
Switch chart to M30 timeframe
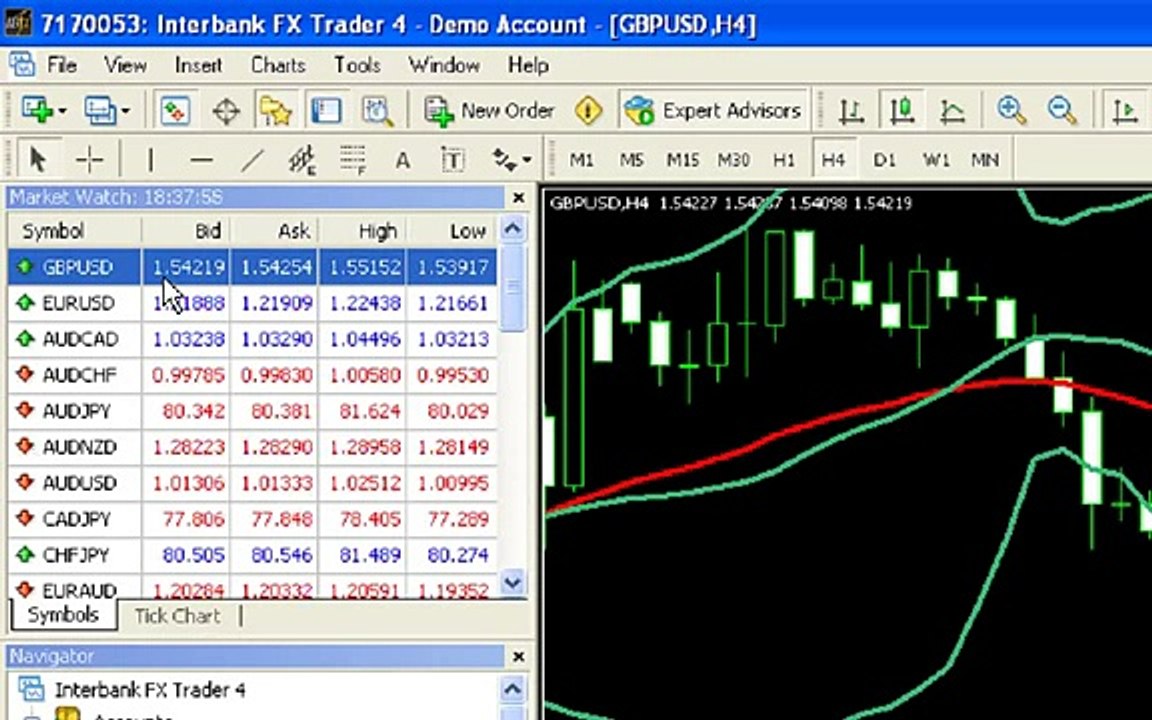click(733, 159)
